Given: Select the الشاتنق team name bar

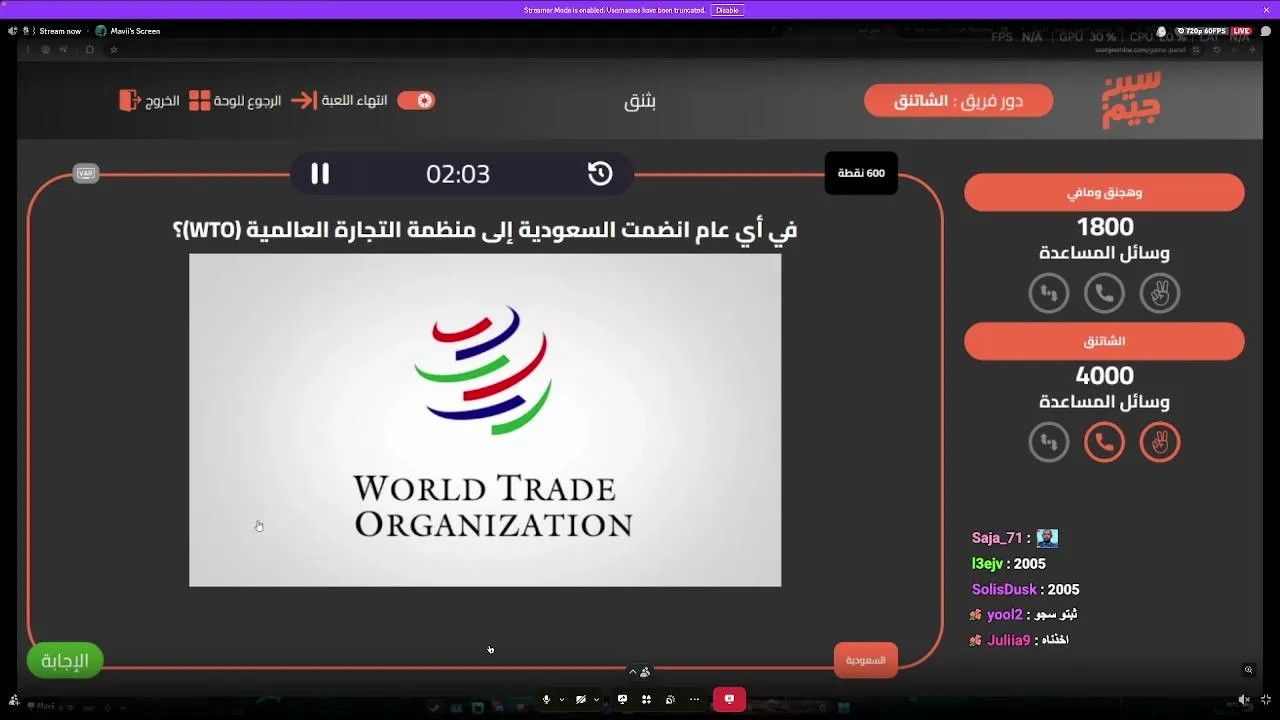Looking at the screenshot, I should 1104,341.
